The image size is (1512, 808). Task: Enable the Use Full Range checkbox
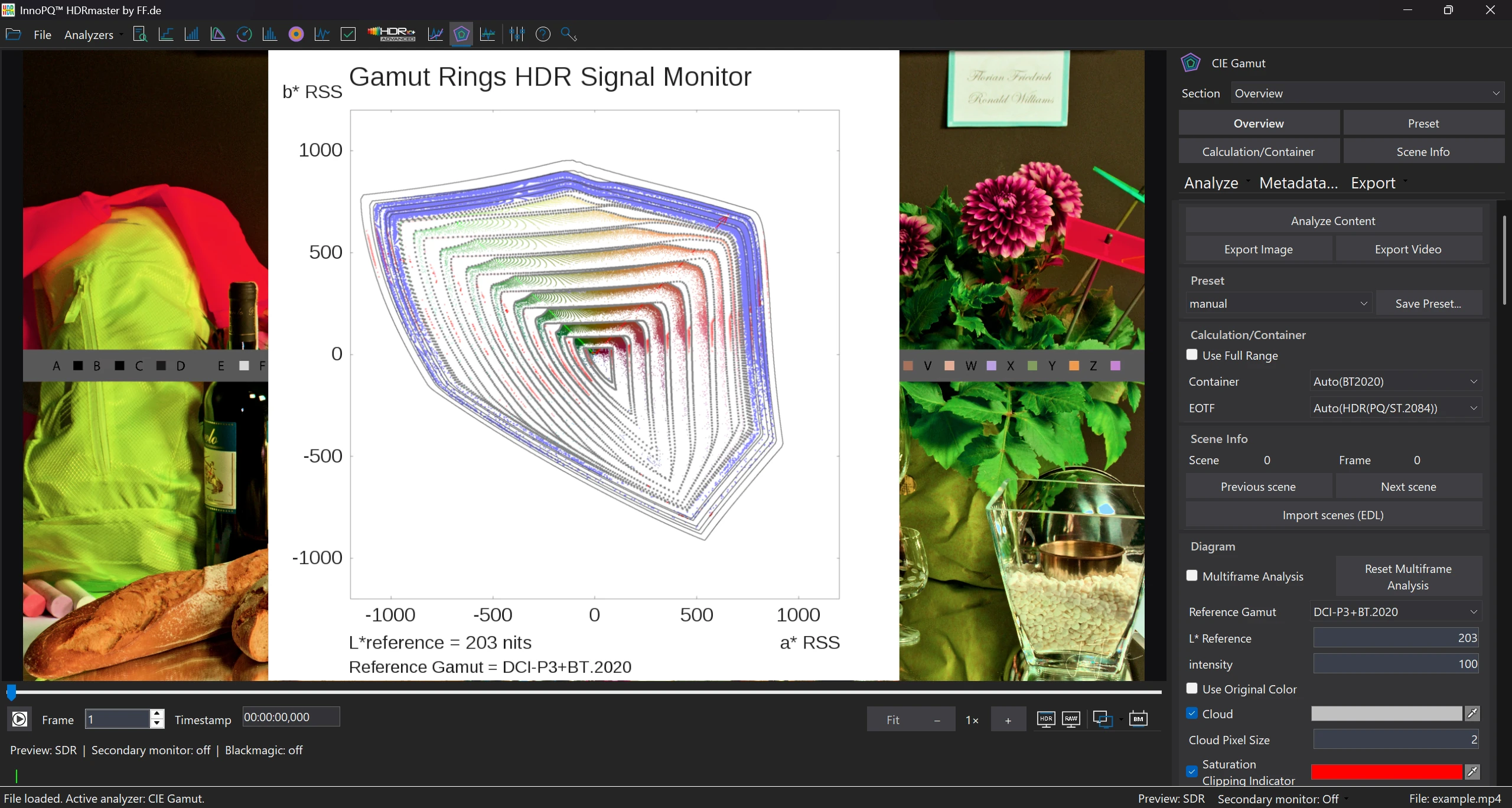click(x=1192, y=354)
